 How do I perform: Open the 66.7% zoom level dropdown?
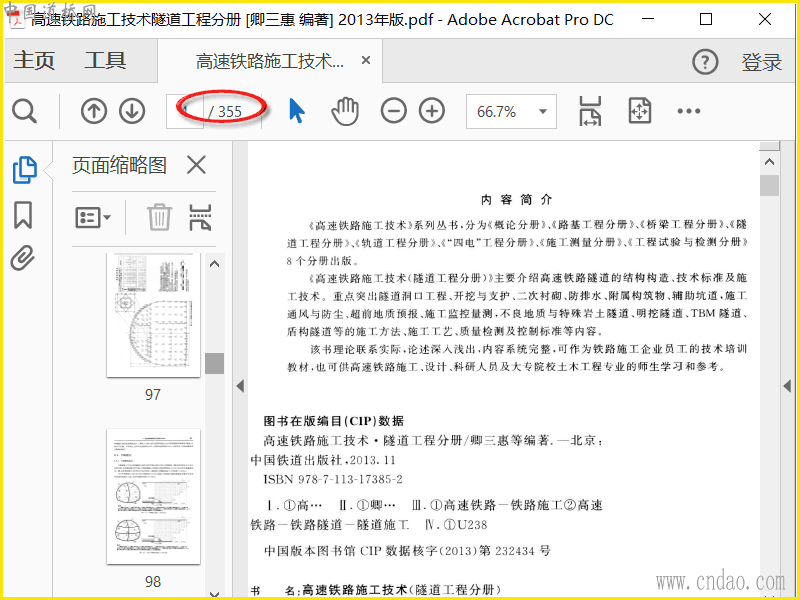click(511, 111)
